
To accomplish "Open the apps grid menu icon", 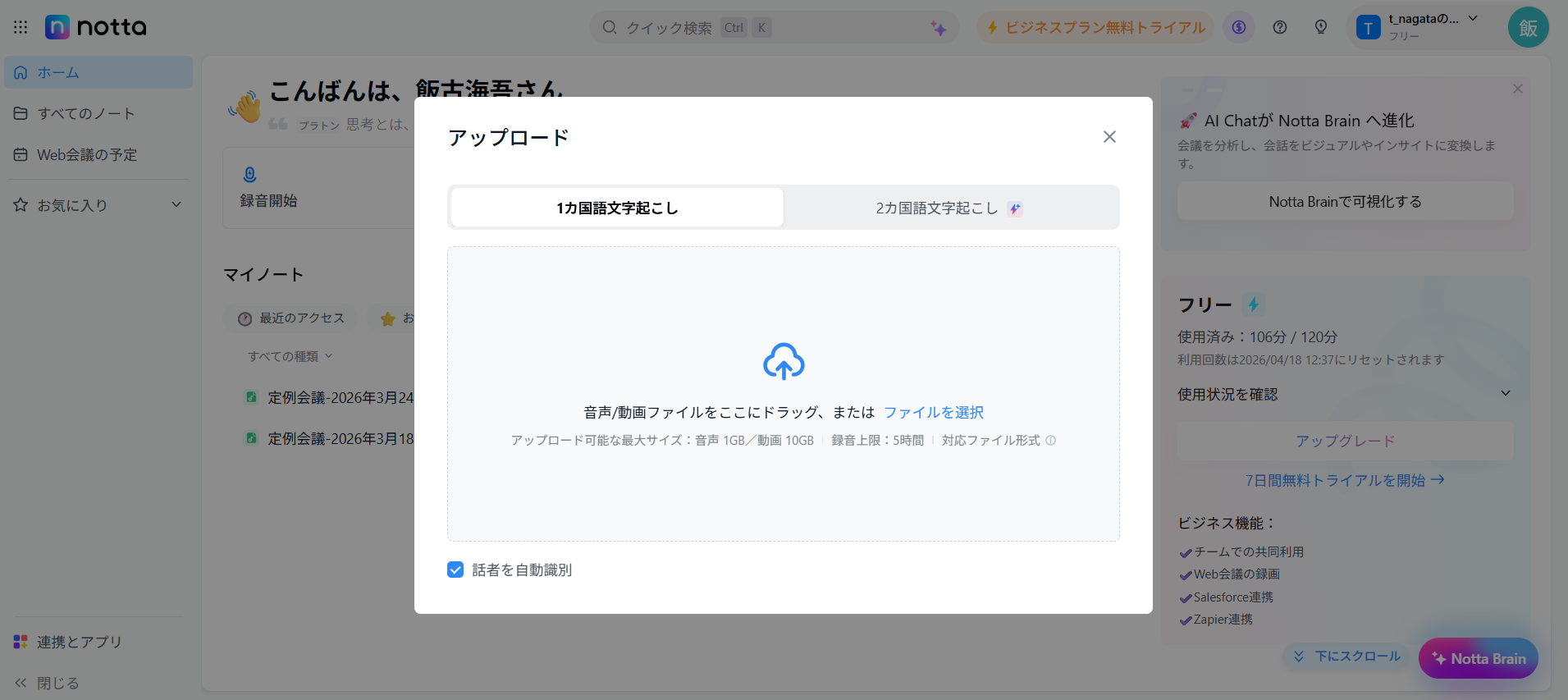I will 21,27.
